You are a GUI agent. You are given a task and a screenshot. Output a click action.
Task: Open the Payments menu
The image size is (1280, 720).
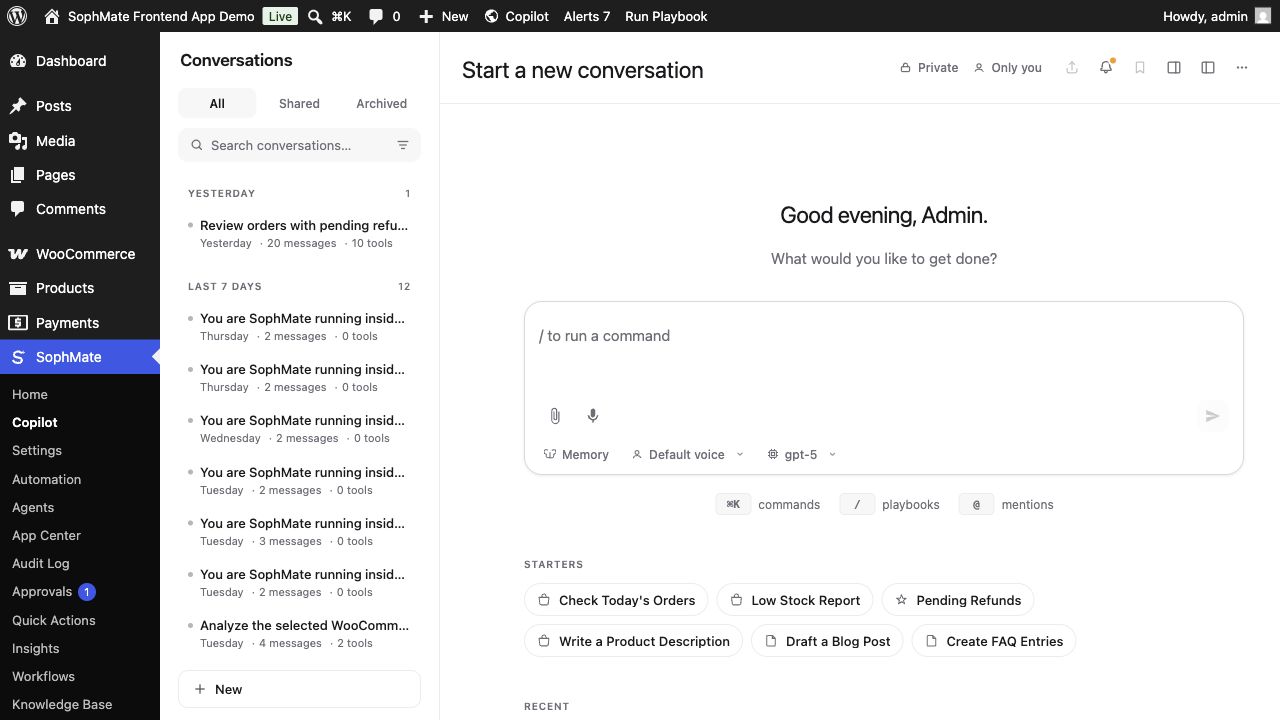(x=80, y=323)
